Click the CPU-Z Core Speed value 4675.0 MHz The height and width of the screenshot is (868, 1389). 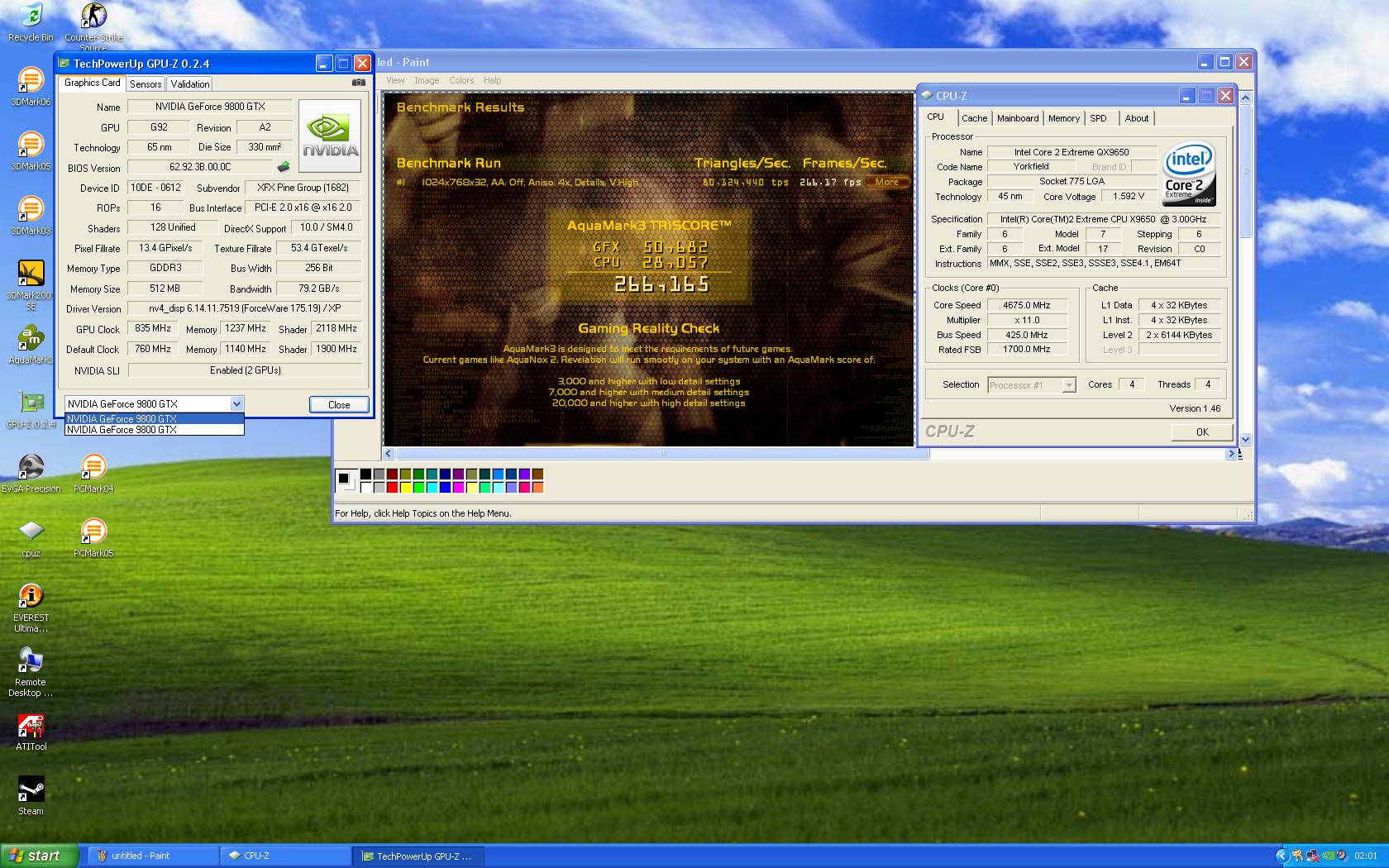(1027, 305)
